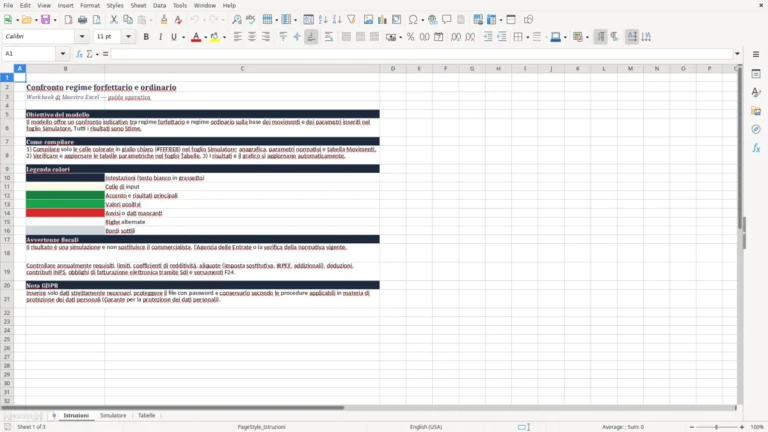This screenshot has height=432, width=768.
Task: Open the Background Color dropdown arrow
Action: (x=224, y=37)
